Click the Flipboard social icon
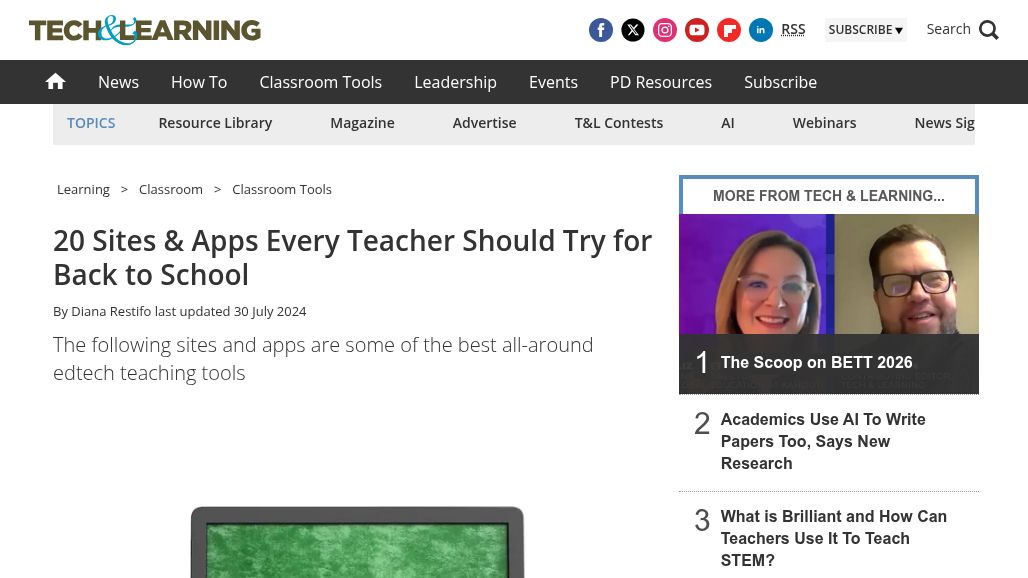This screenshot has width=1028, height=578. point(729,30)
